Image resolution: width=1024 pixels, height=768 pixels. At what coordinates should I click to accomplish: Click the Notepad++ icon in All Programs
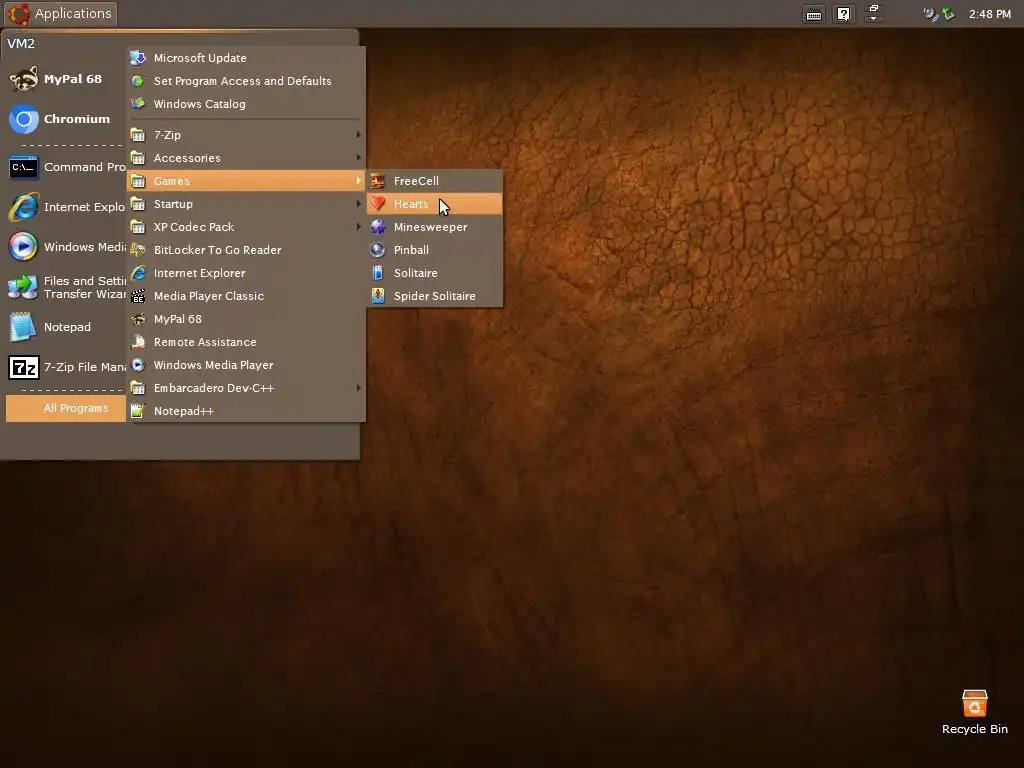pos(138,411)
